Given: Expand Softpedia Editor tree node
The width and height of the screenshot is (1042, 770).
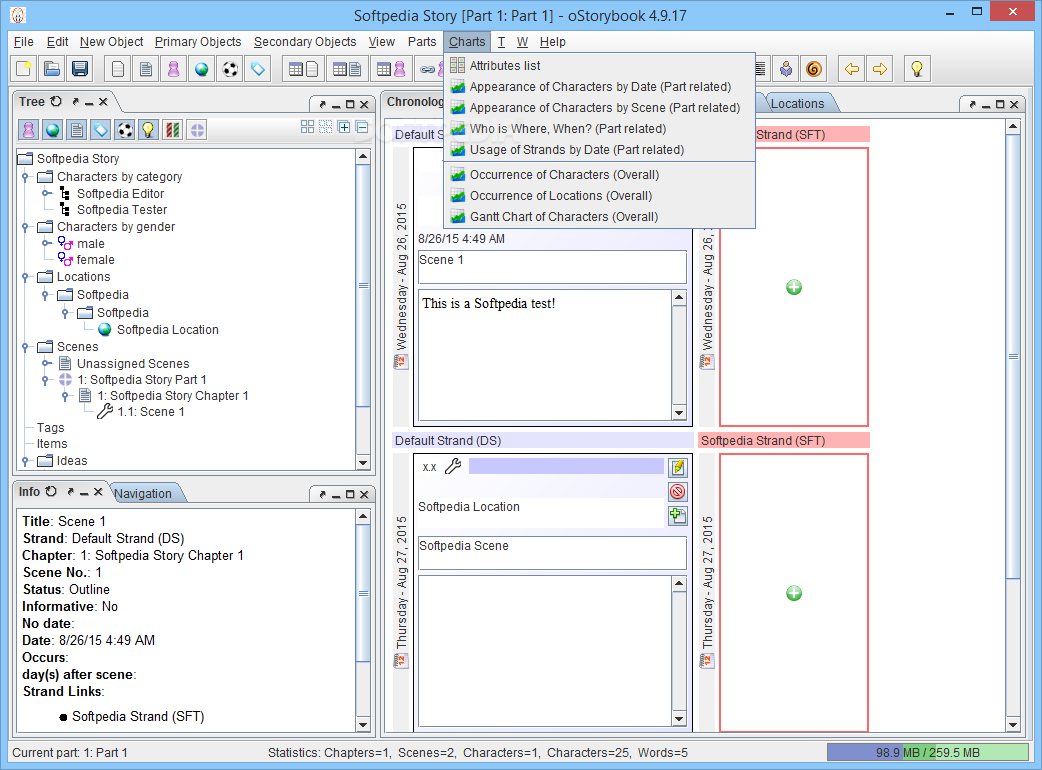Looking at the screenshot, I should 46,193.
